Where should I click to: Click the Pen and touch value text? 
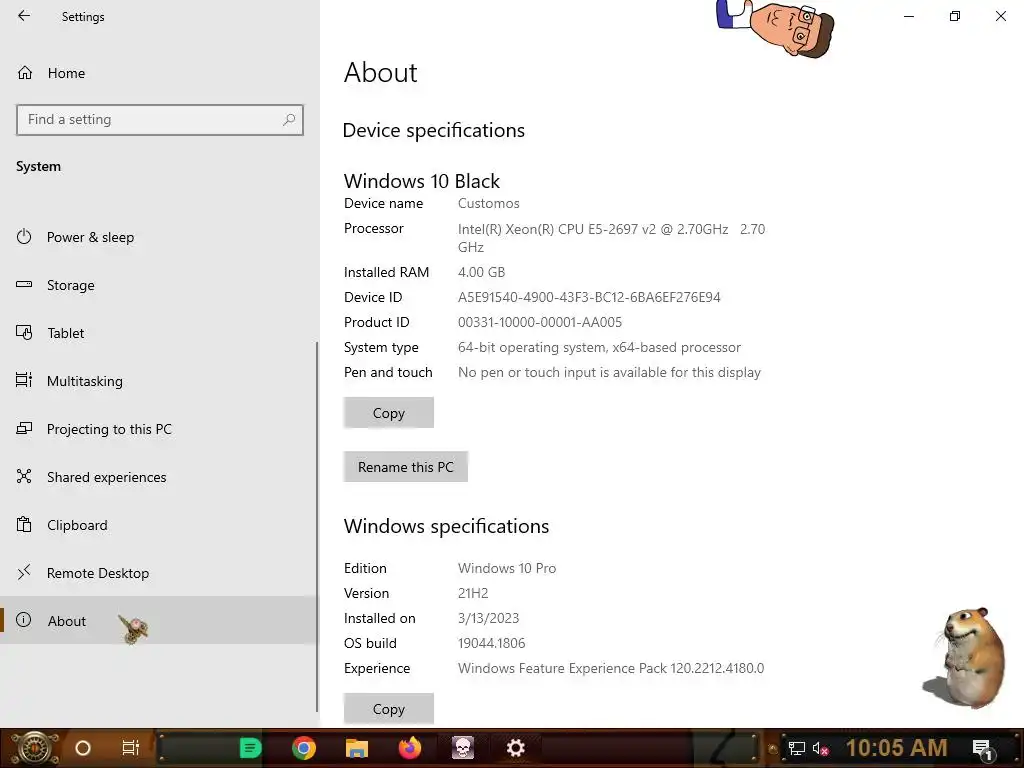point(609,372)
